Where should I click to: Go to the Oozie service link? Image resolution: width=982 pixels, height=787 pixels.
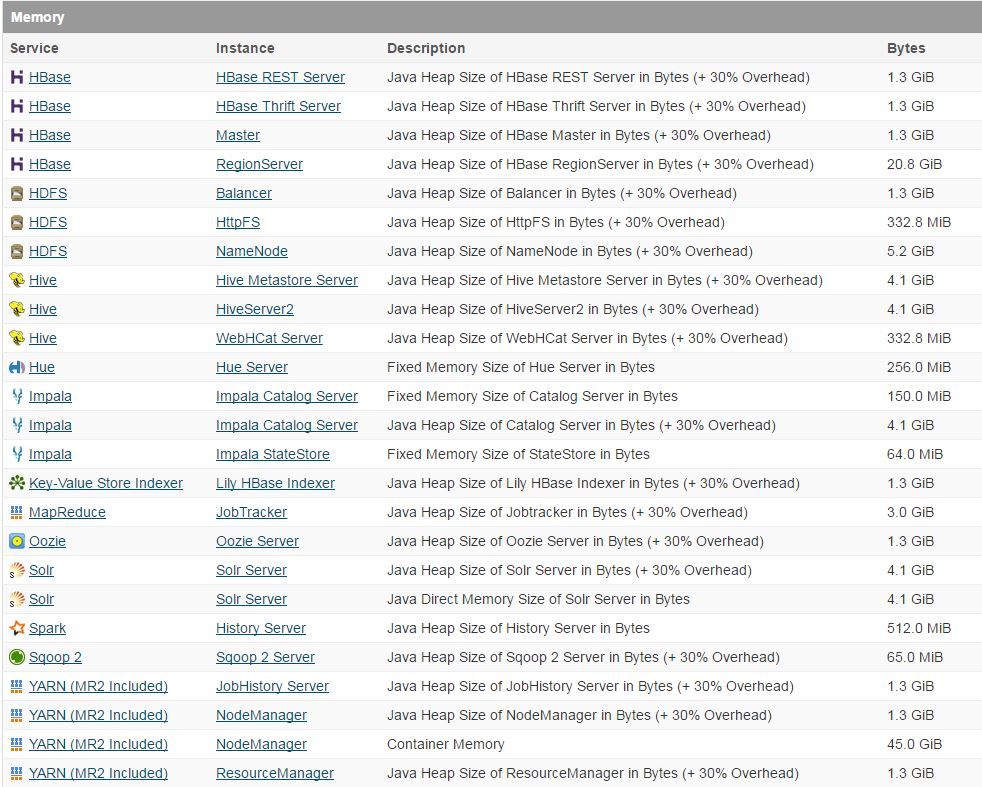[47, 541]
